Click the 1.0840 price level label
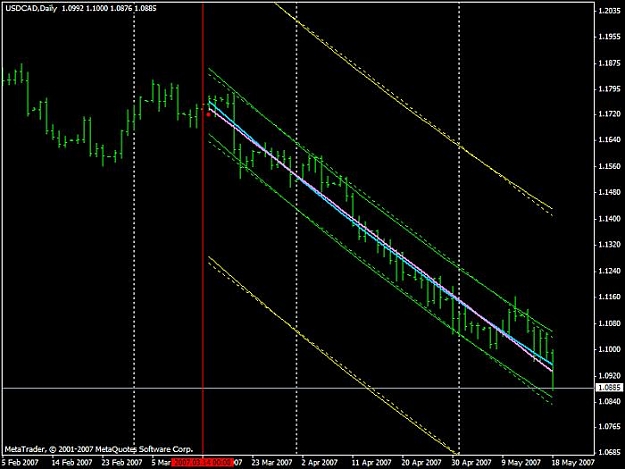The width and height of the screenshot is (625, 469). (610, 401)
